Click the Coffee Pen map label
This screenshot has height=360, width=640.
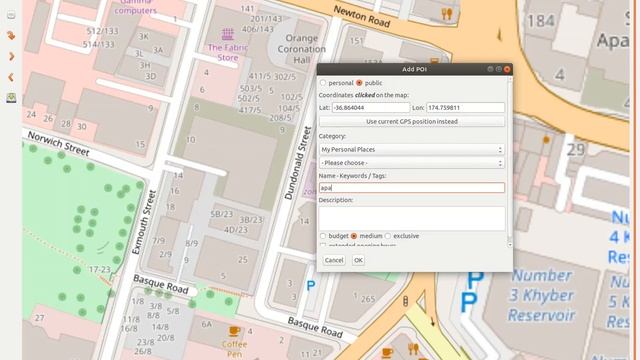coord(234,349)
